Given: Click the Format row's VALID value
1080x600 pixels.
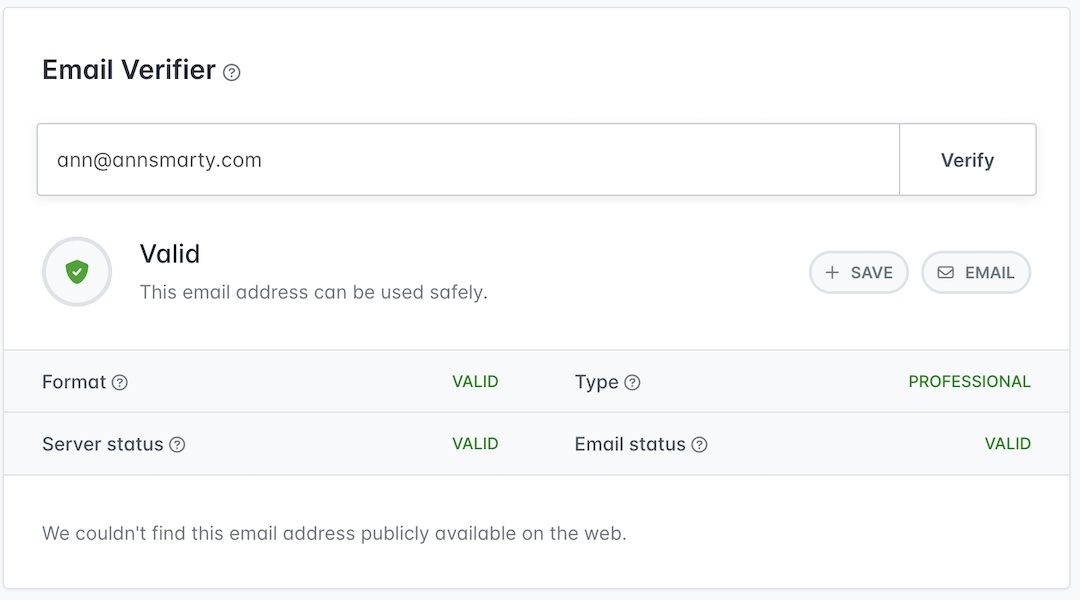Looking at the screenshot, I should tap(475, 382).
